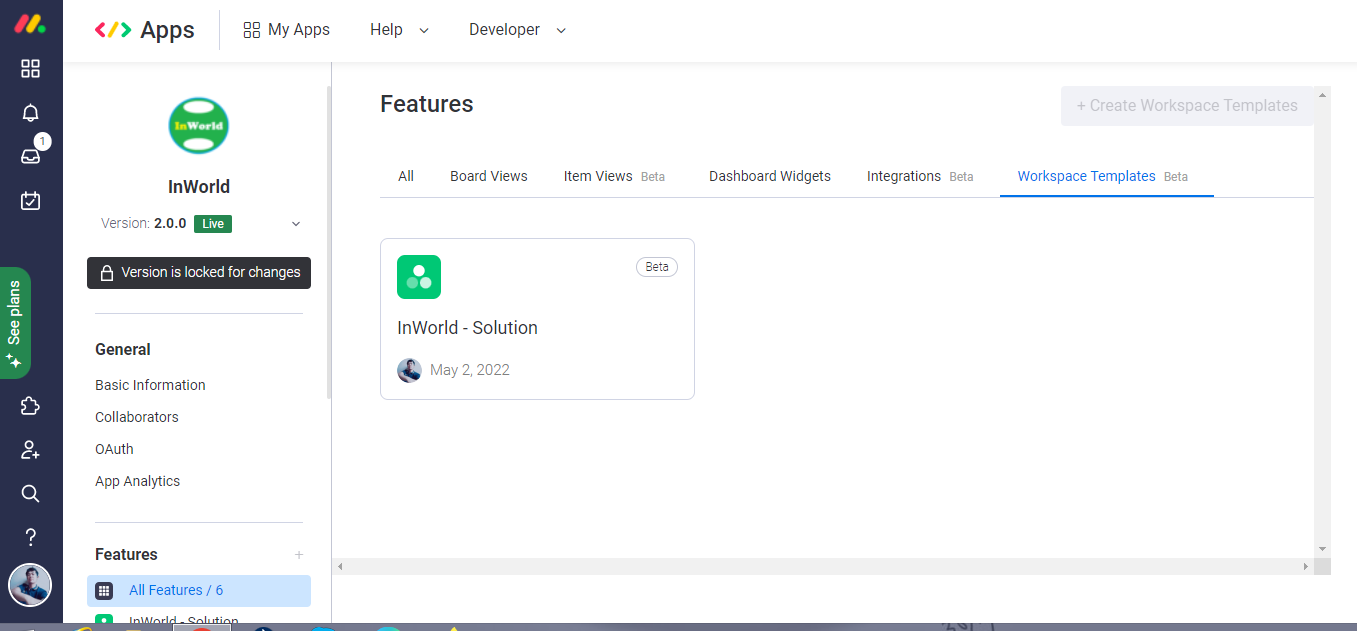
Task: Click the Beta badge on the card
Action: pyautogui.click(x=657, y=267)
